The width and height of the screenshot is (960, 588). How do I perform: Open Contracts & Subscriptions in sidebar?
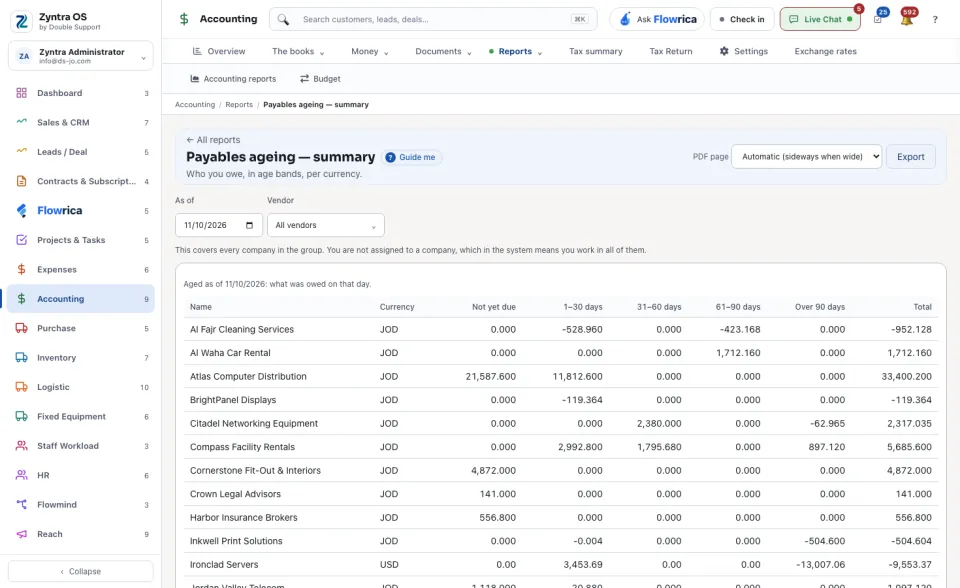click(81, 181)
